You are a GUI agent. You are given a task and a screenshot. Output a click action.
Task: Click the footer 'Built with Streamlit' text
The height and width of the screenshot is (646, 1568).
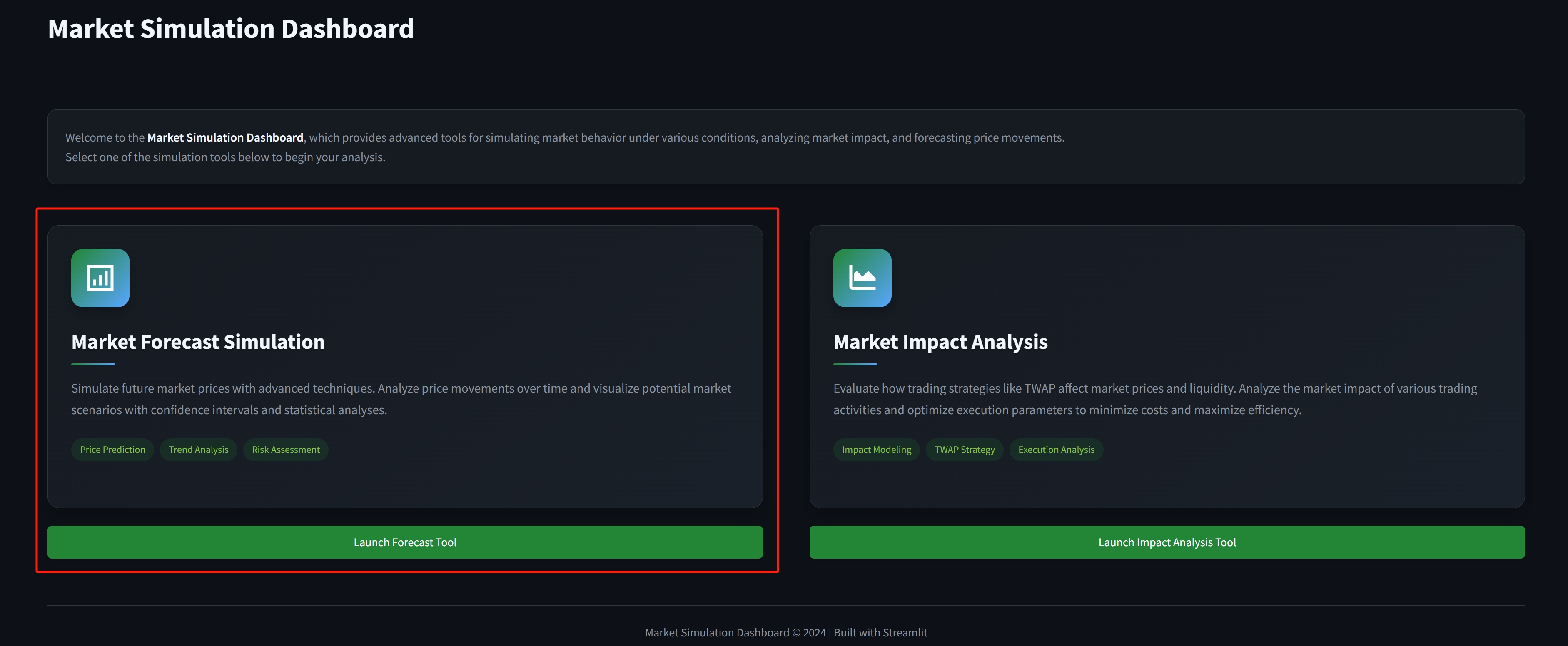(x=880, y=633)
